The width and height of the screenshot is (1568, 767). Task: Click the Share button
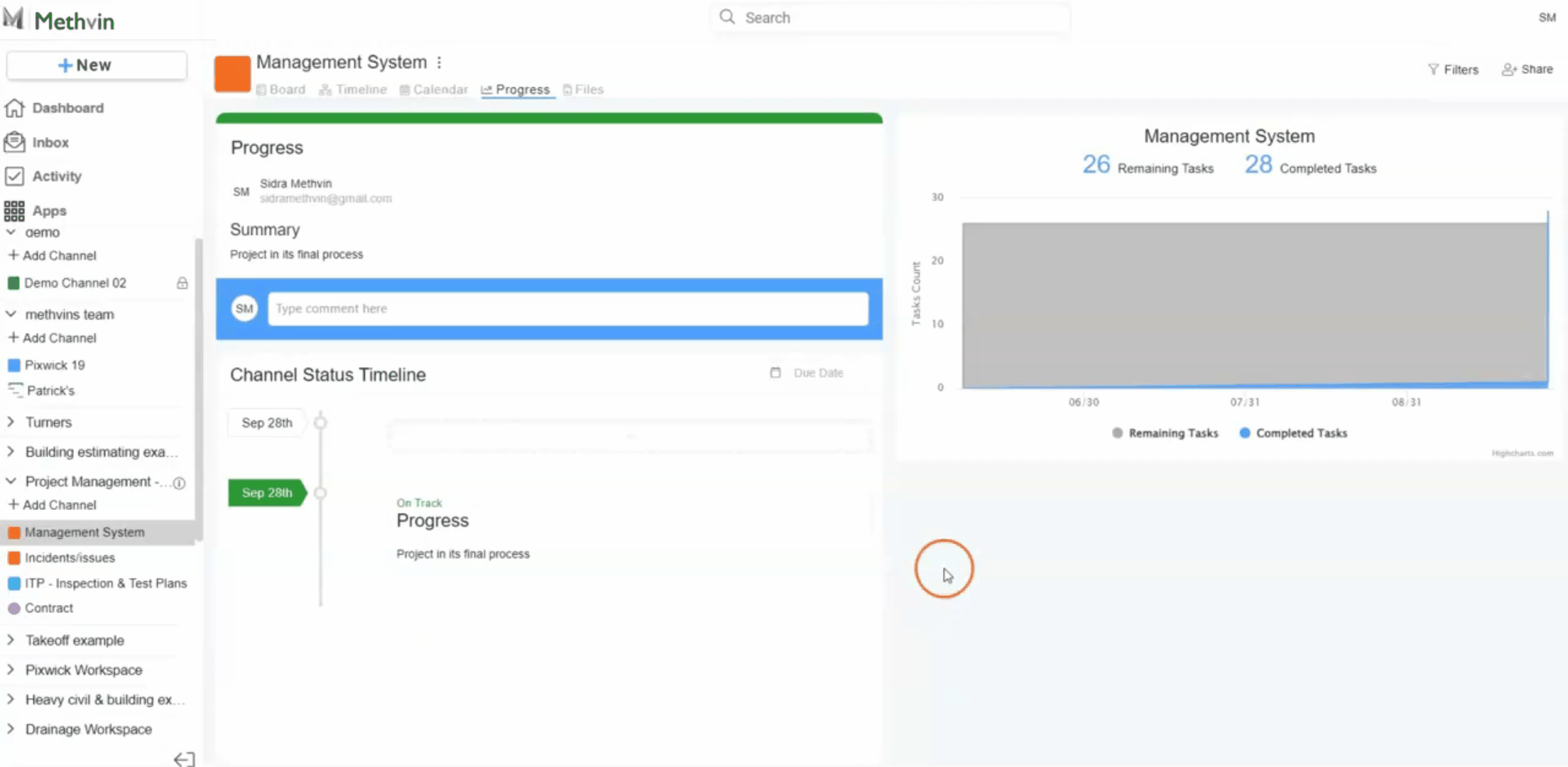coord(1528,70)
